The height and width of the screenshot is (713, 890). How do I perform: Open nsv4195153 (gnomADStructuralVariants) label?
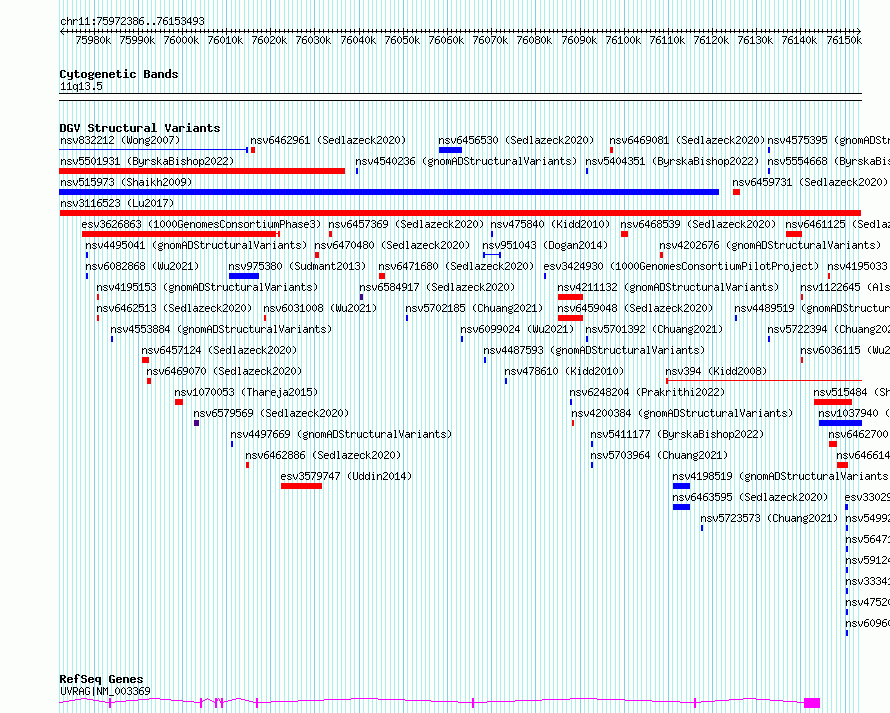point(207,287)
